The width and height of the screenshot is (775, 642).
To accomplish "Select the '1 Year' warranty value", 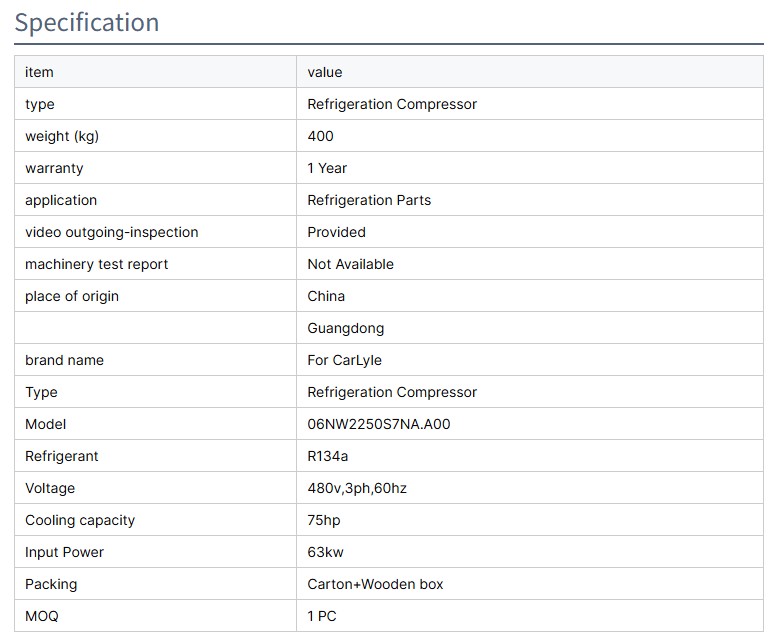I will coord(327,168).
